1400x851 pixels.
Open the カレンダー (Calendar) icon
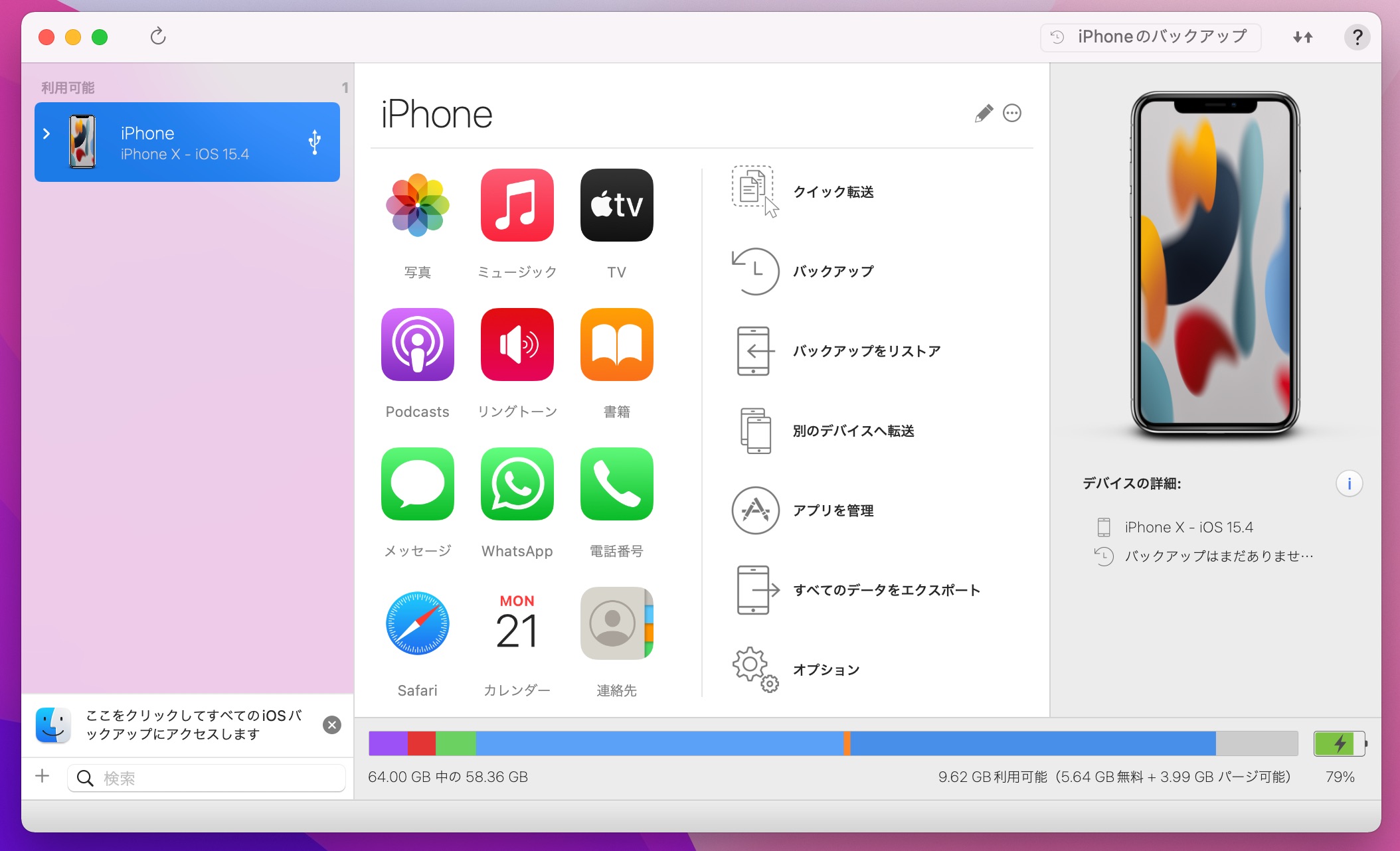[x=517, y=623]
